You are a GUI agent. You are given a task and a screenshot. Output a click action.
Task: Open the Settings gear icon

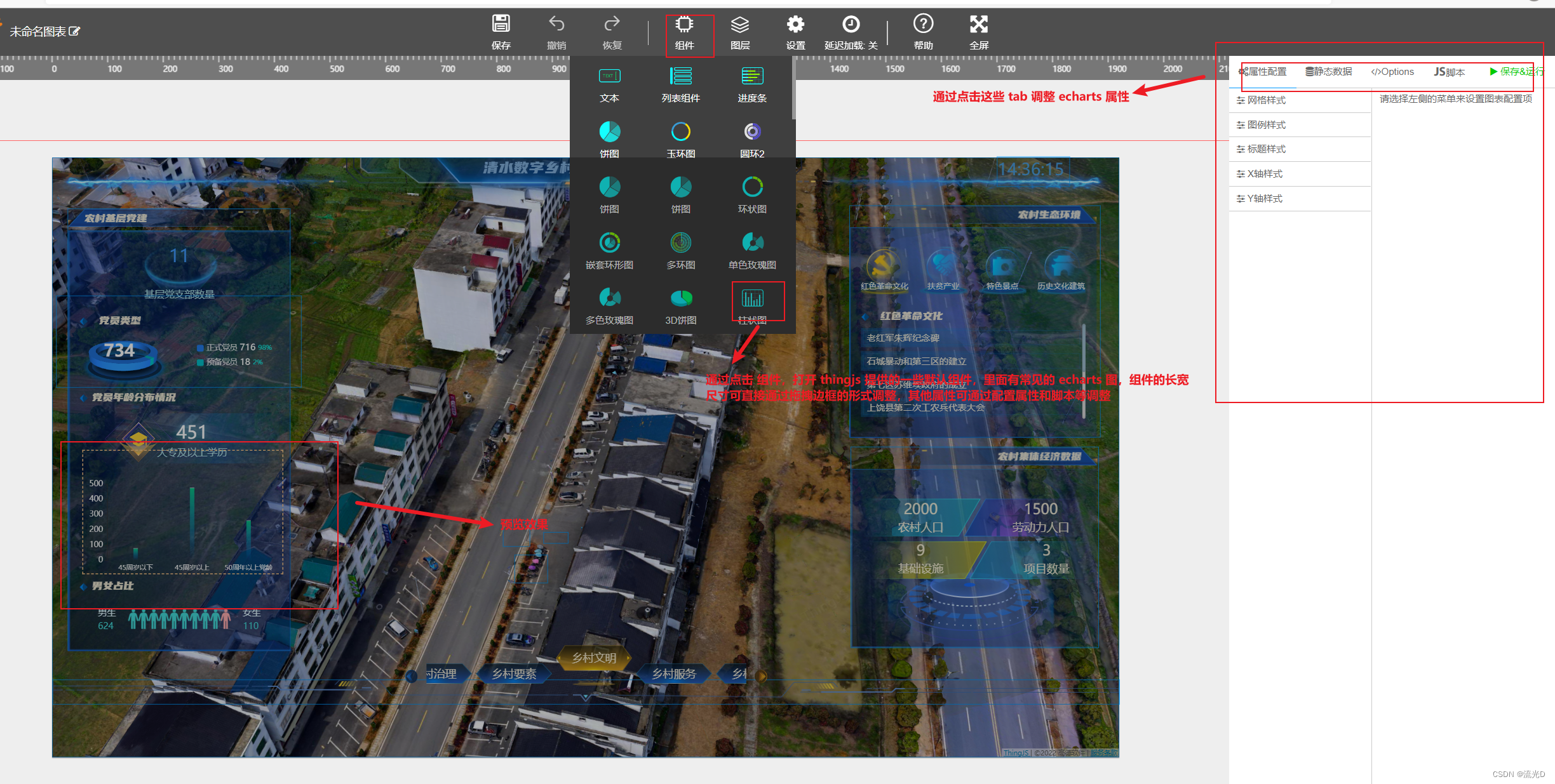tap(795, 25)
